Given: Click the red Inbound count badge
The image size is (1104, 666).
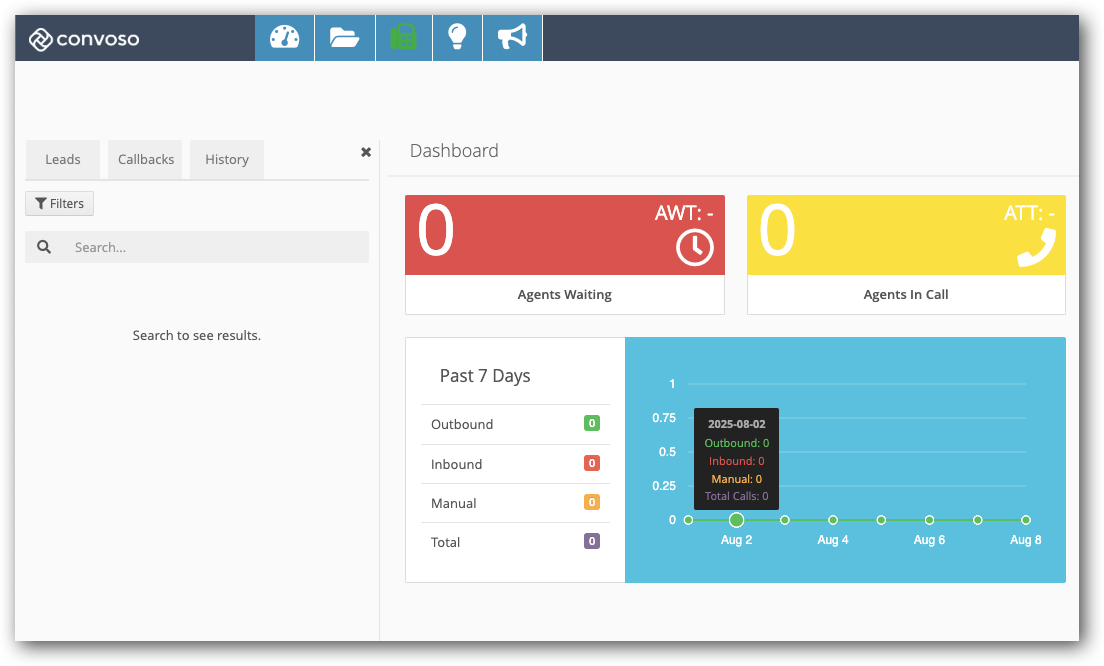Looking at the screenshot, I should tap(592, 464).
